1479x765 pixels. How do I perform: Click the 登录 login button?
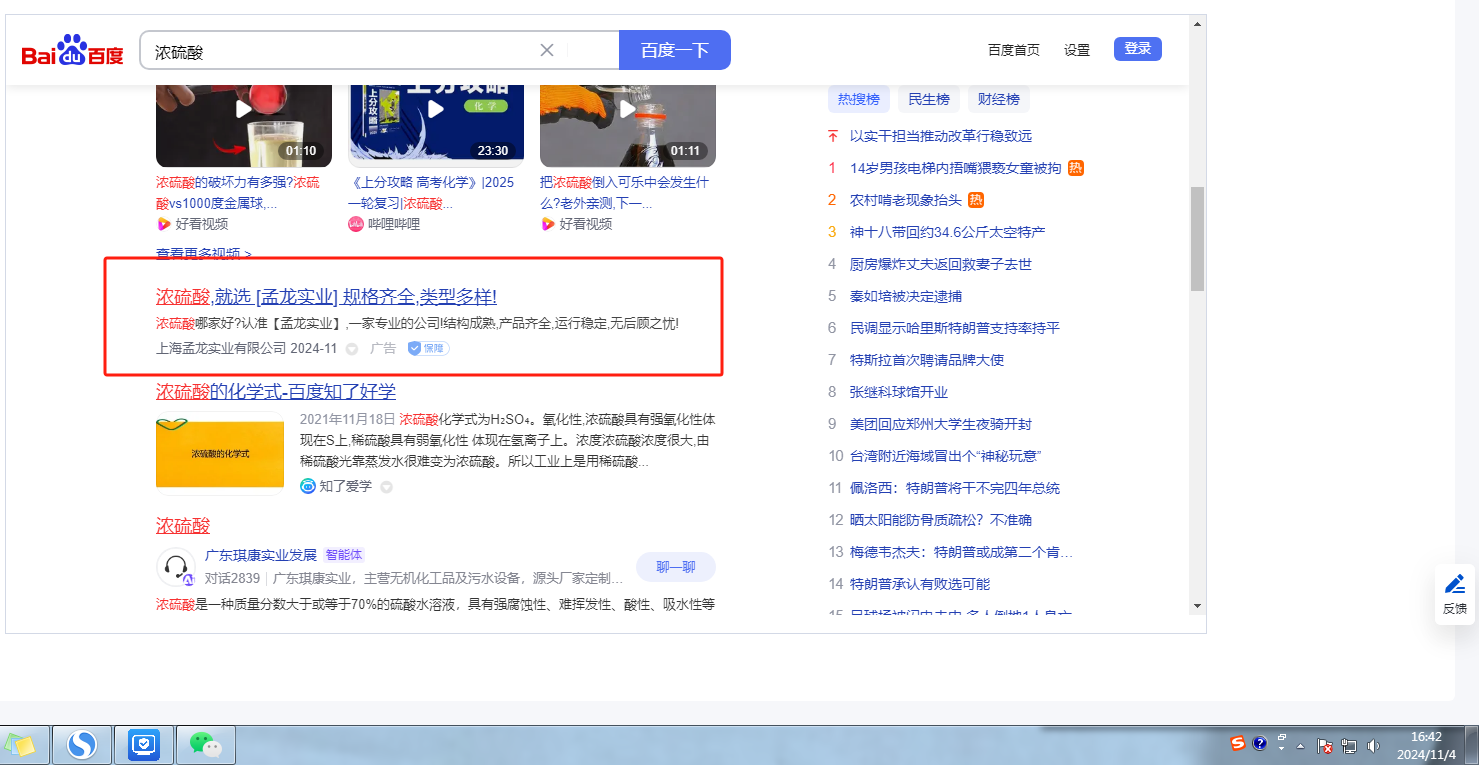click(x=1137, y=49)
